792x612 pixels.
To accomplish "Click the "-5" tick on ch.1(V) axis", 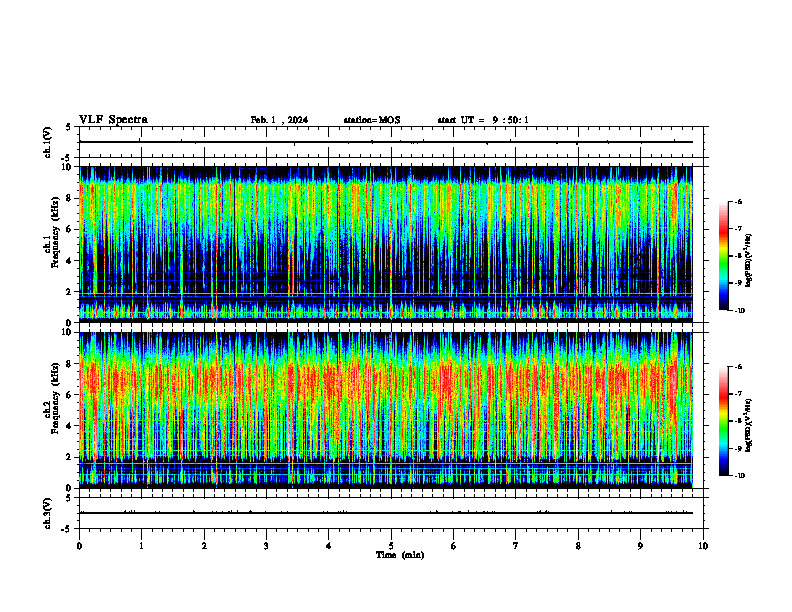I will [x=67, y=158].
